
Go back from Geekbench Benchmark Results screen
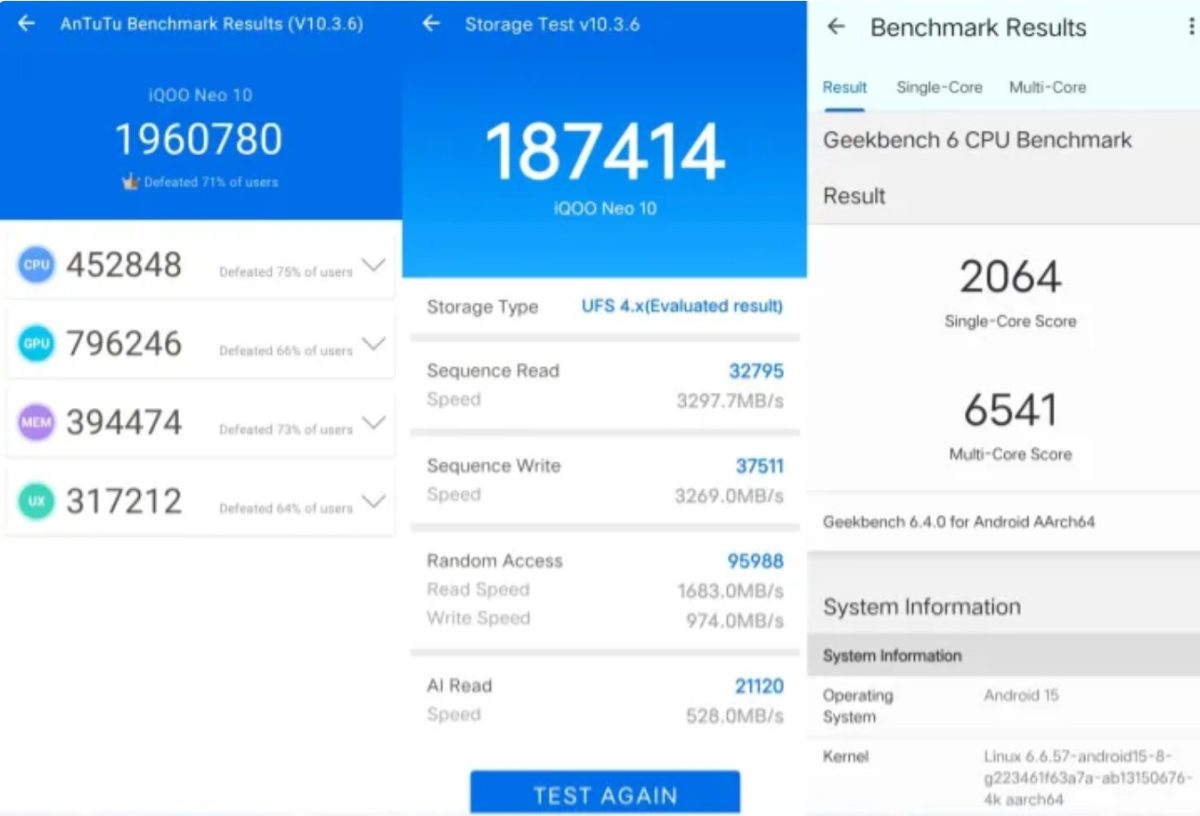tap(836, 27)
